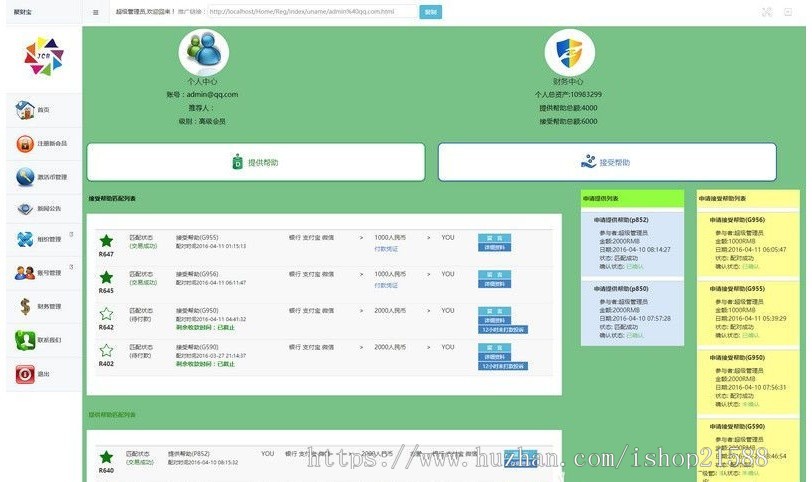Expand the account management submenu badge
This screenshot has height=482, width=812.
pyautogui.click(x=71, y=267)
